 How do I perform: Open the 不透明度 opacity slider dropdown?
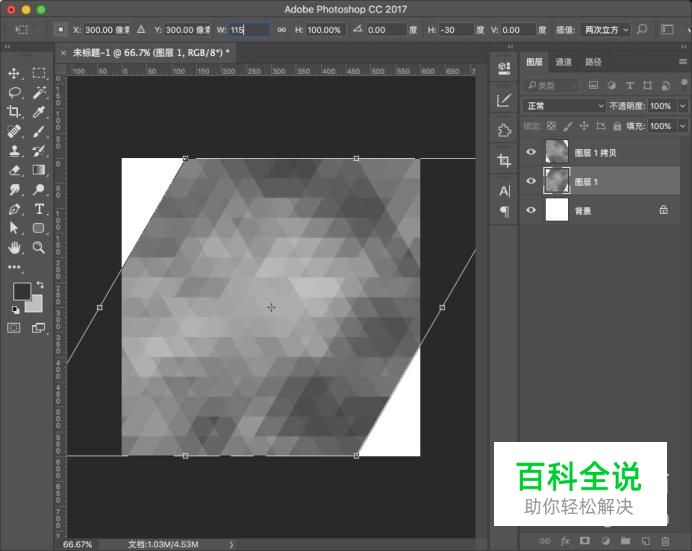coord(683,106)
